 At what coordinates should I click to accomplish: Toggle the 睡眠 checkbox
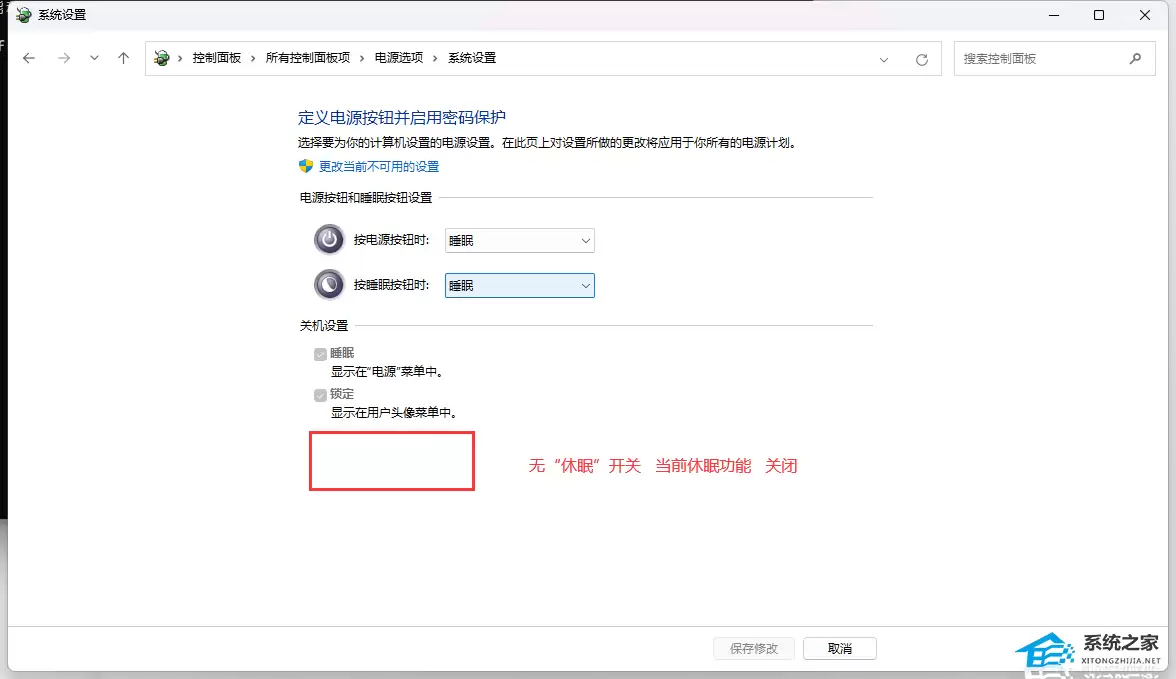tap(321, 354)
